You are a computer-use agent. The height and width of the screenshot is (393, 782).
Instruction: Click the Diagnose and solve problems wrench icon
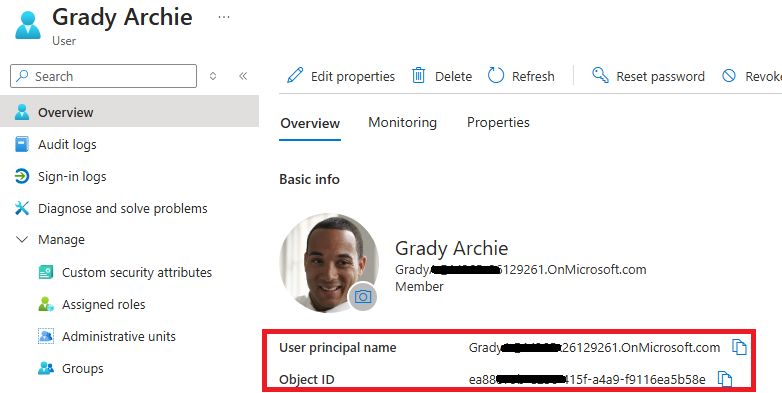coord(21,208)
